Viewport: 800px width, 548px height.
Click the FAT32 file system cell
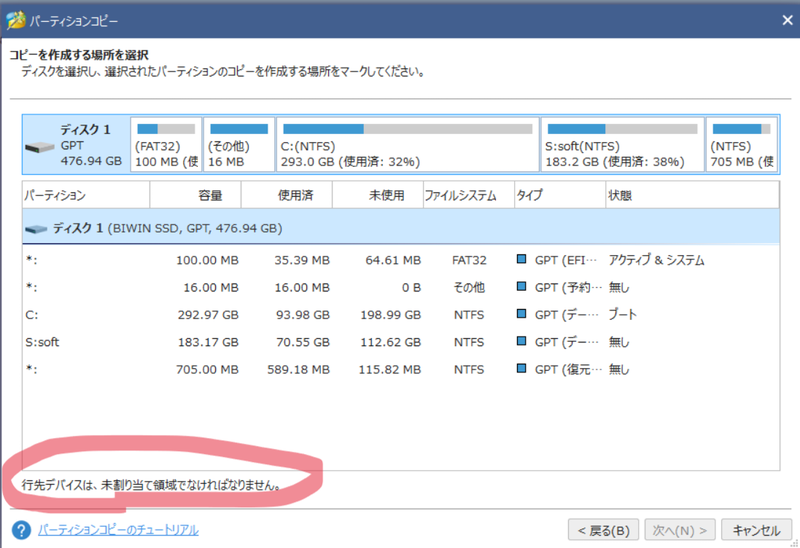pos(469,260)
